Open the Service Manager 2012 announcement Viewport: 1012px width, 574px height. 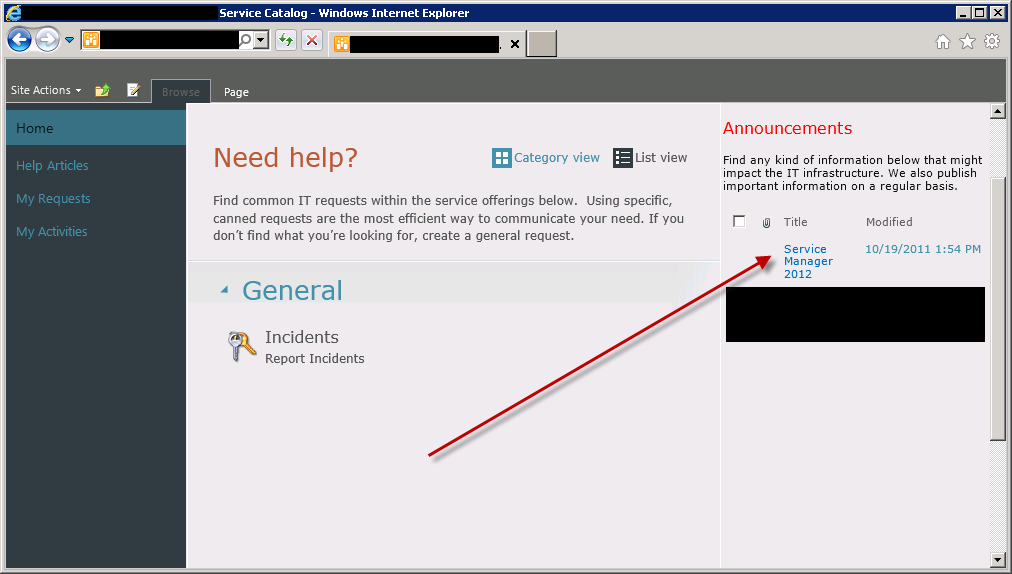pos(807,261)
